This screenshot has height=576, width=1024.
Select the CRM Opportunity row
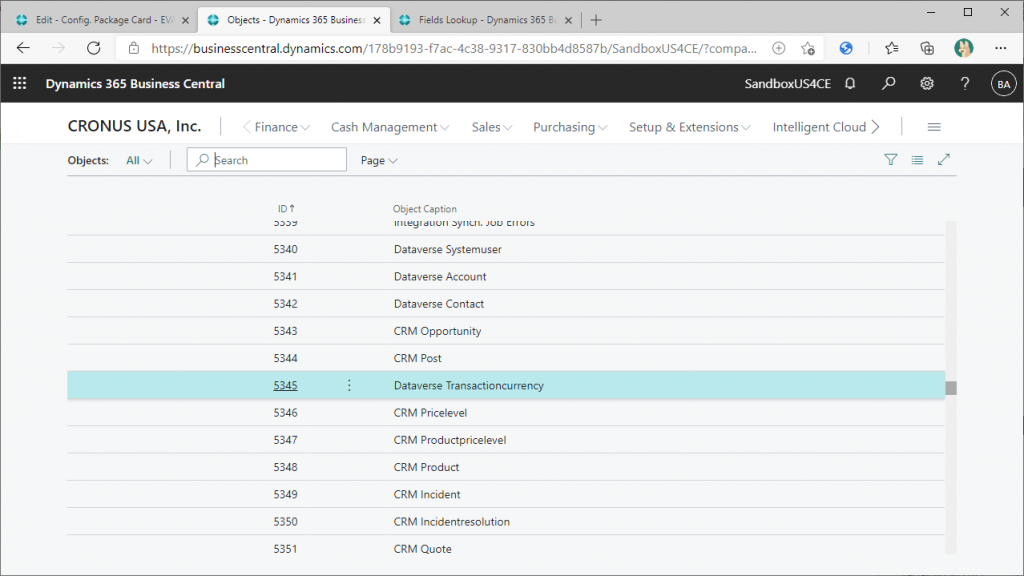(x=506, y=331)
